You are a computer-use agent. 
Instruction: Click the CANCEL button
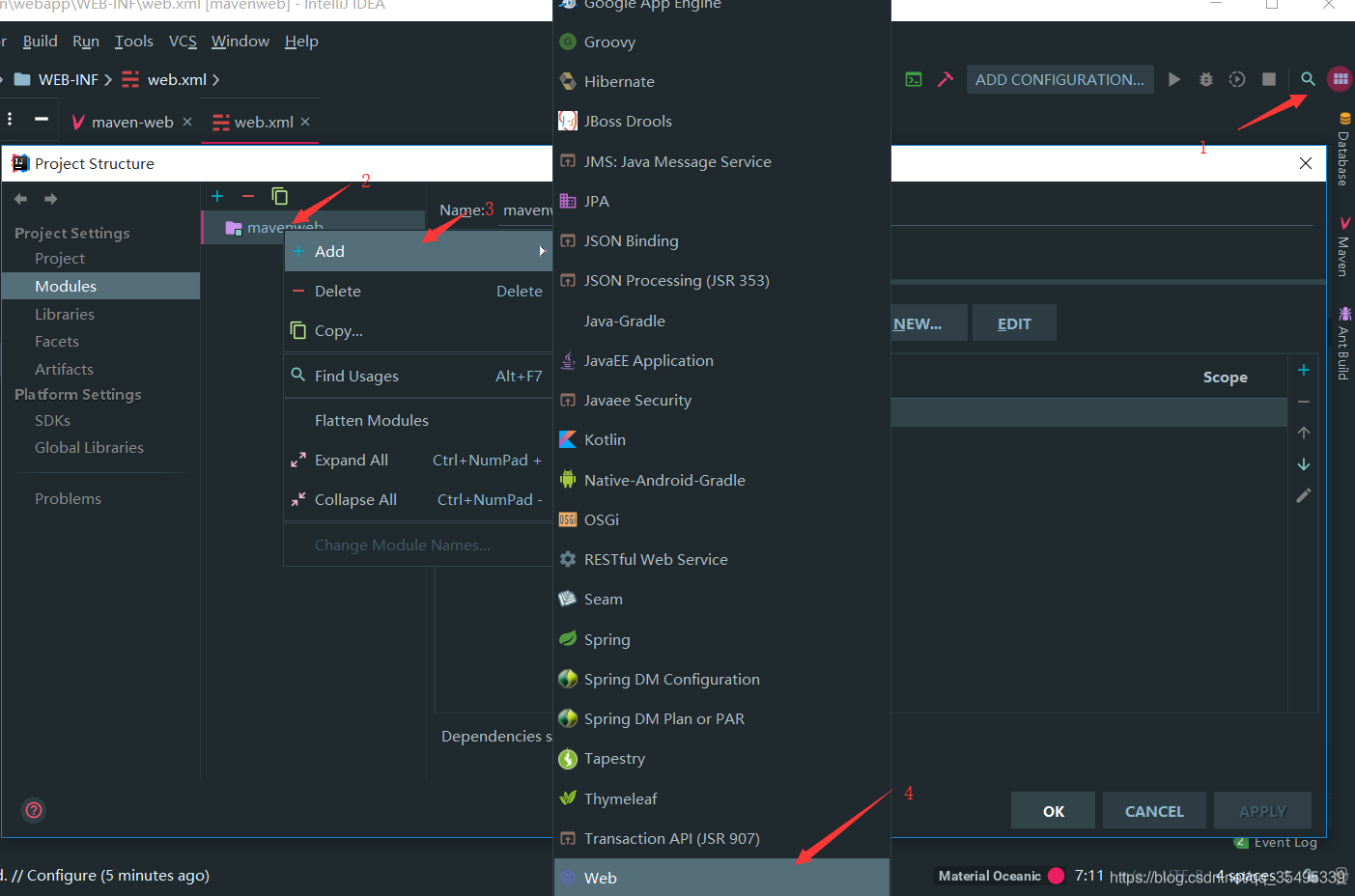[x=1154, y=811]
